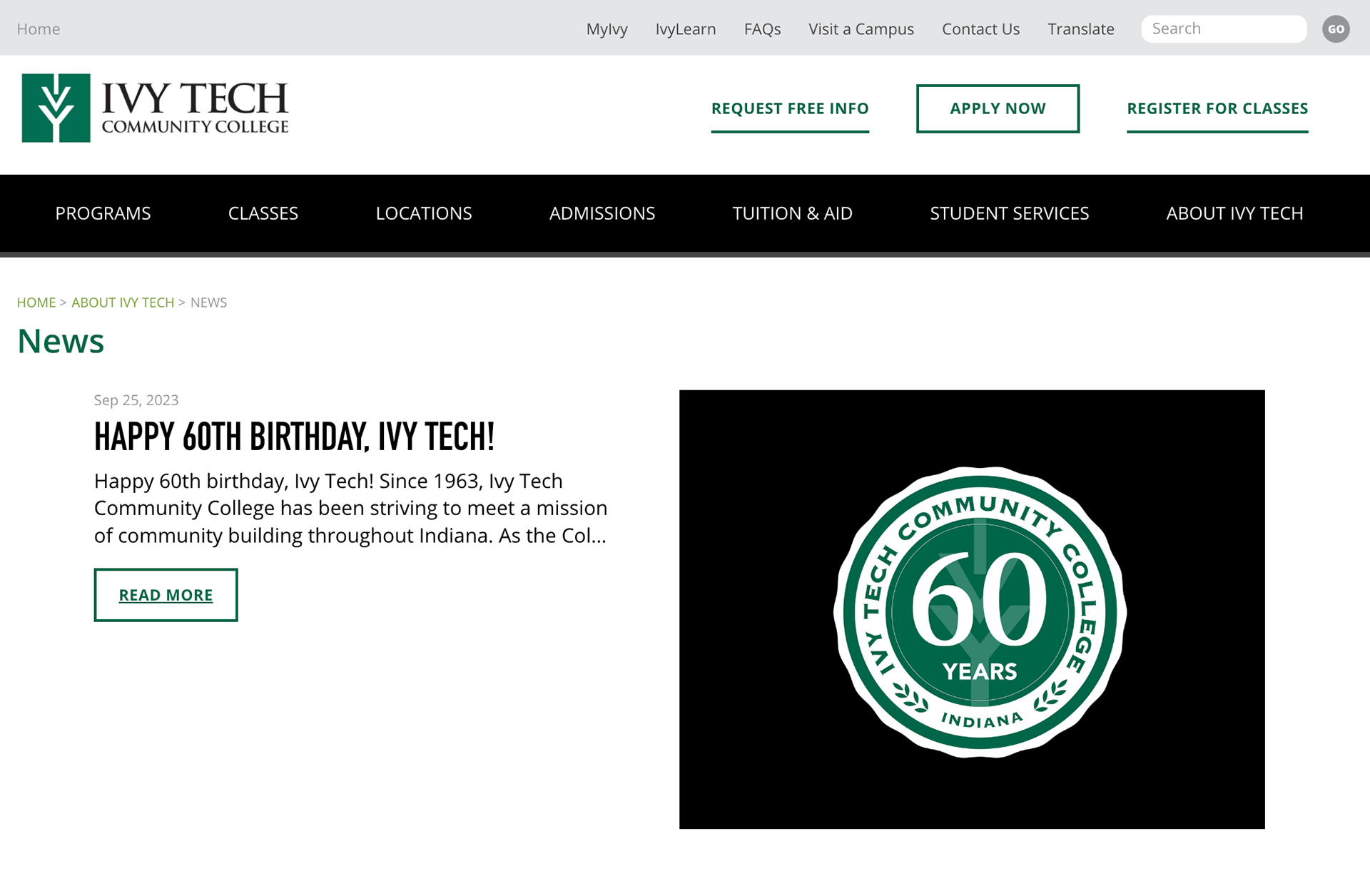Click About Ivy Tech breadcrumb link
This screenshot has height=896, width=1370.
(123, 302)
